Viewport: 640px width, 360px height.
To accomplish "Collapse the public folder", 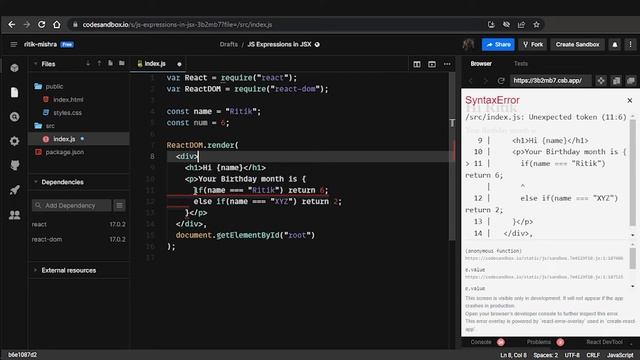I will click(54, 87).
